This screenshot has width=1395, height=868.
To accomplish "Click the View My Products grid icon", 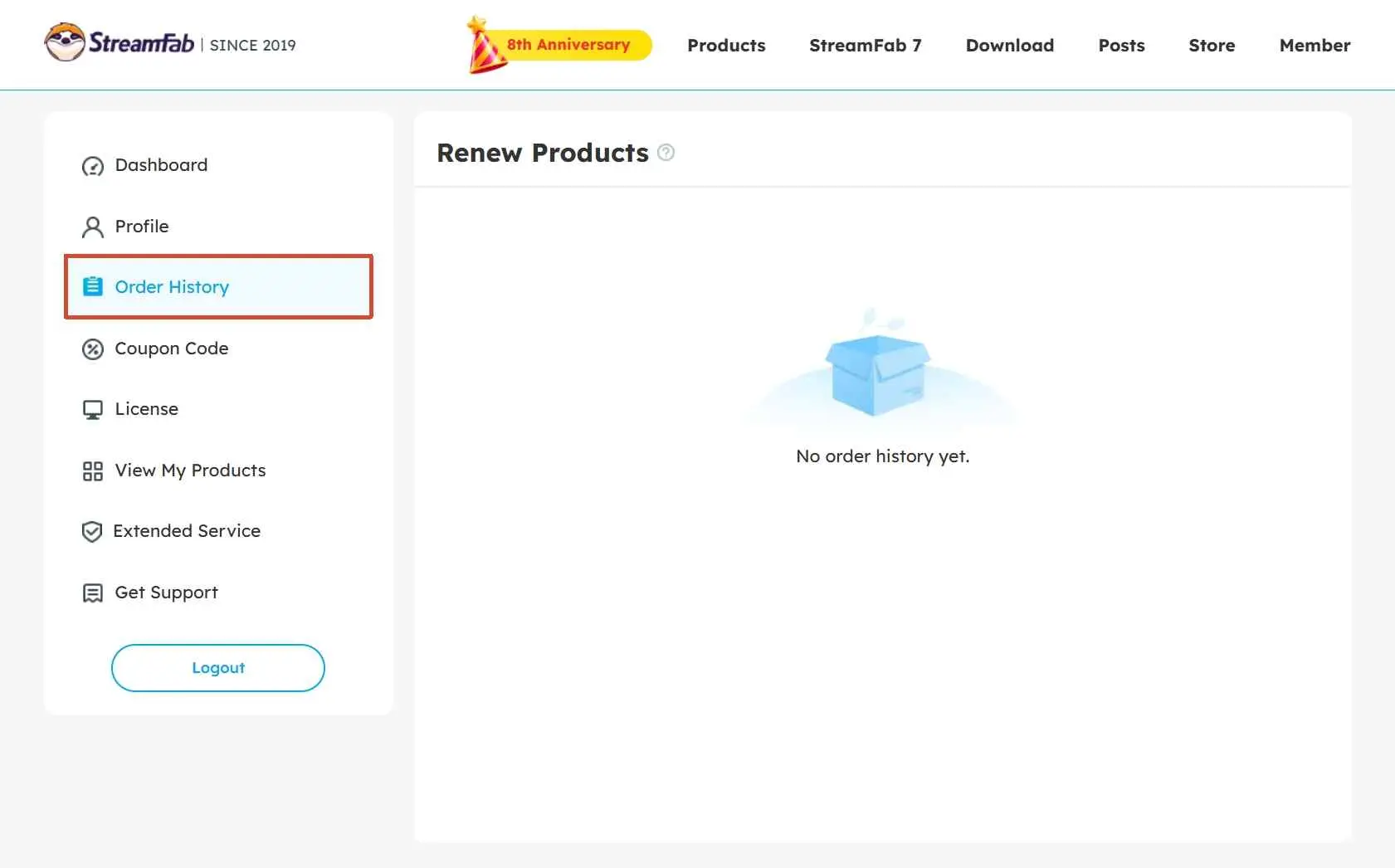I will point(92,471).
